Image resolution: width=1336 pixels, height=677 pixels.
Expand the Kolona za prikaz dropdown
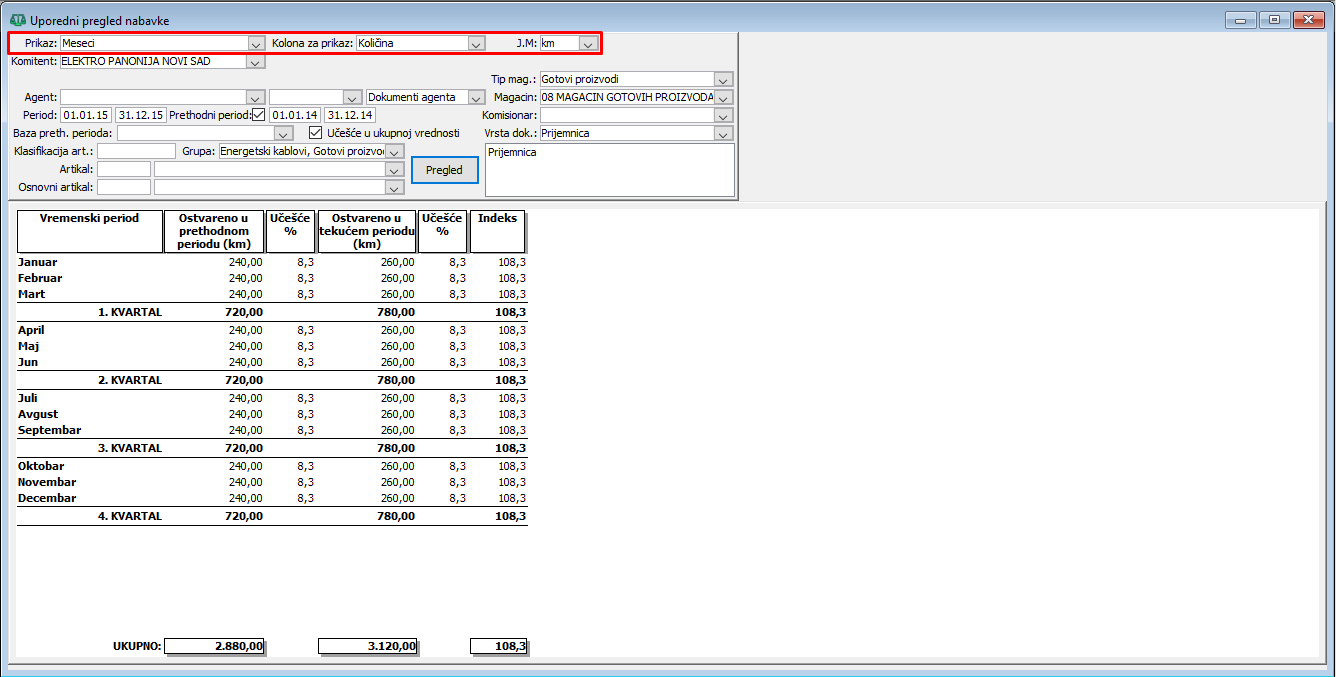click(476, 44)
